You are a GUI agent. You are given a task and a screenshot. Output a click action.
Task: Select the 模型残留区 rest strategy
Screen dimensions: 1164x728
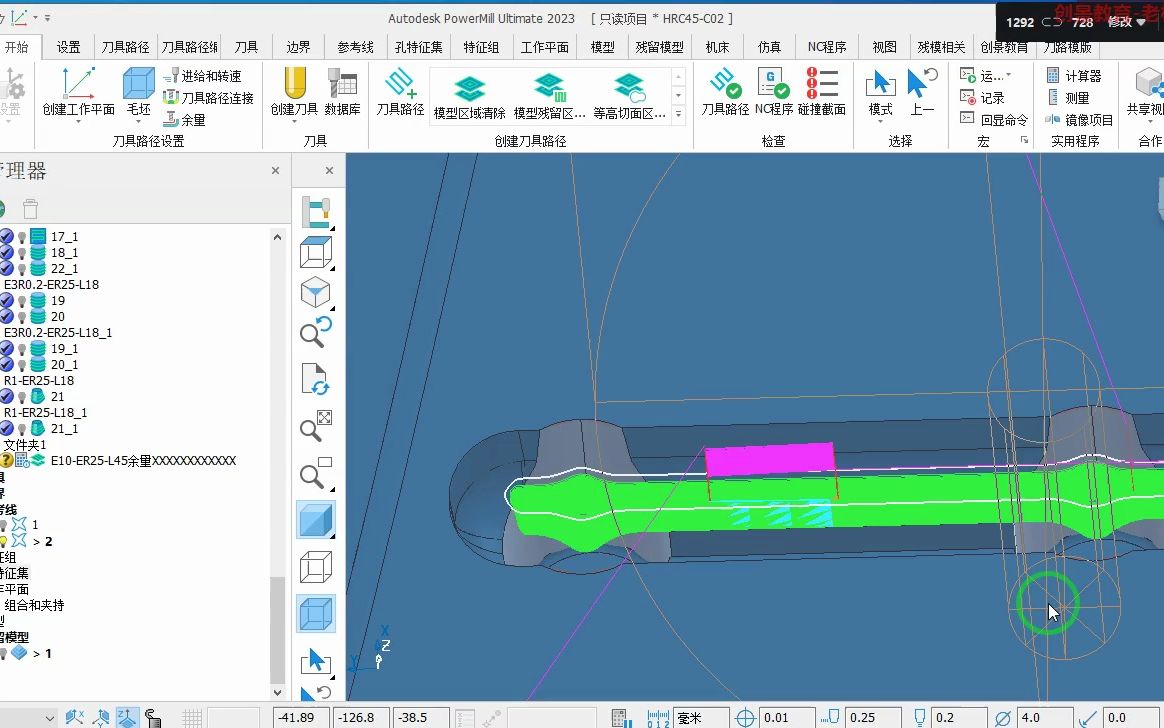pyautogui.click(x=549, y=96)
